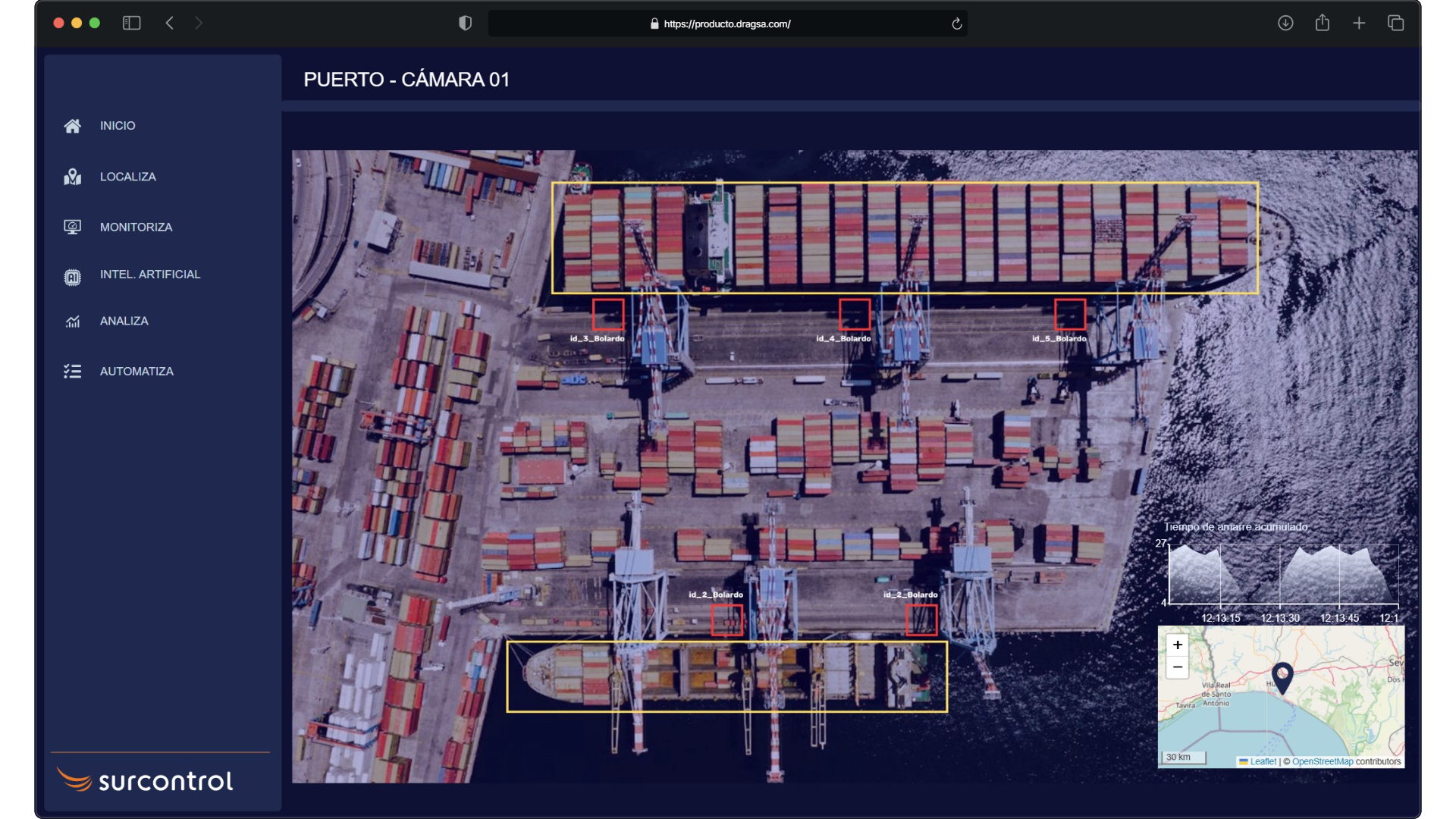Screen dimensions: 1456x819
Task: Zoom in on the mini map
Action: tap(1178, 645)
